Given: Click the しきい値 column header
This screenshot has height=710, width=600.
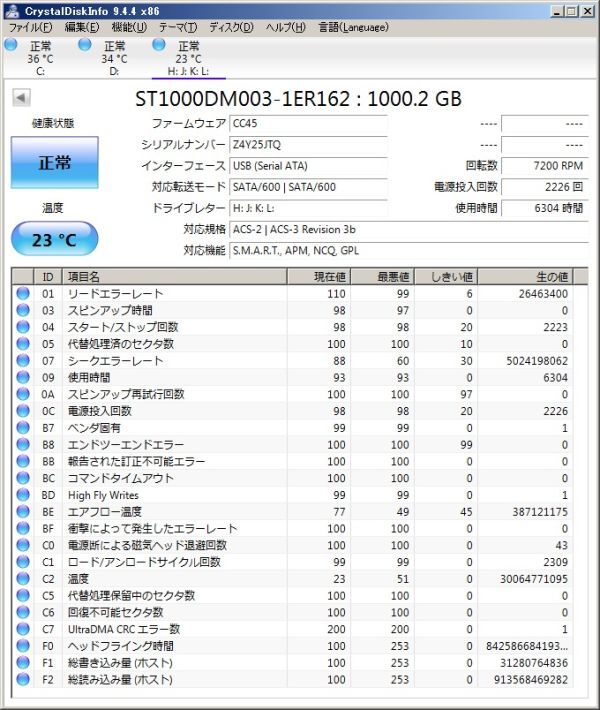Looking at the screenshot, I should (x=446, y=277).
